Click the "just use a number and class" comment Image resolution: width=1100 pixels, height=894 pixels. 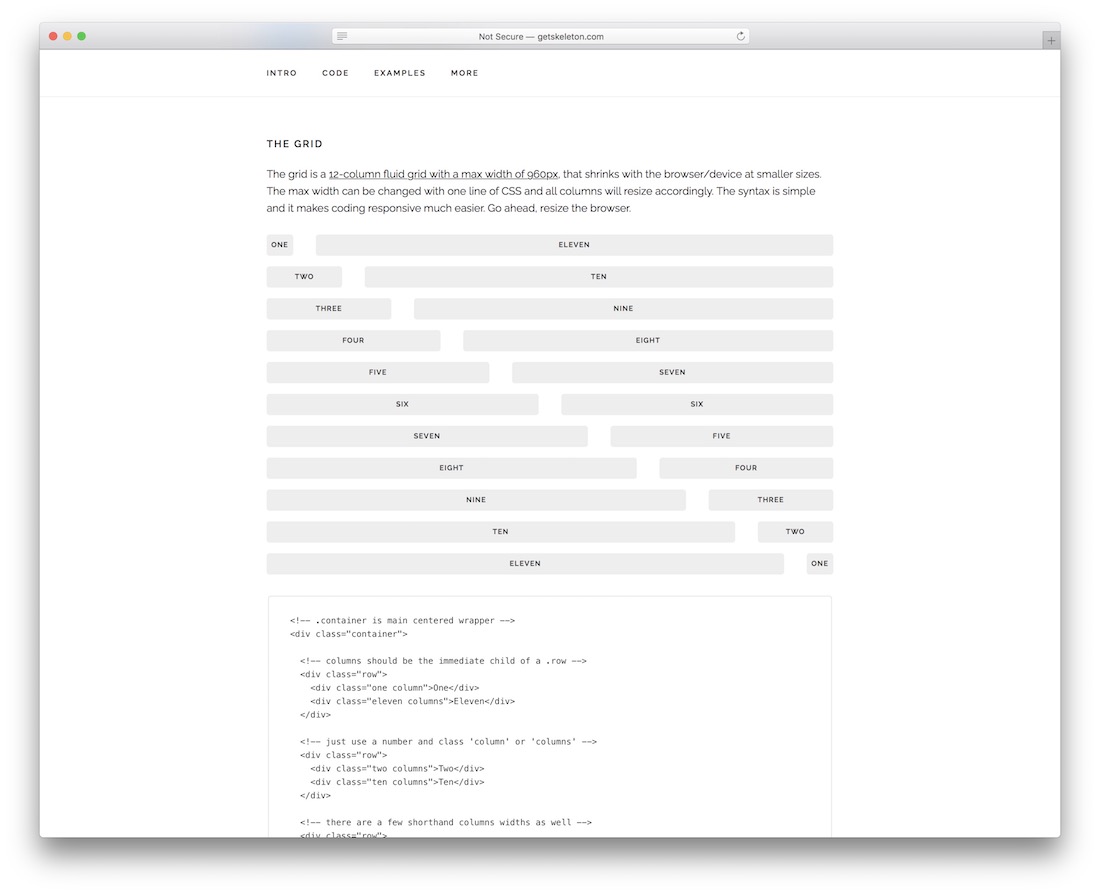coord(448,742)
